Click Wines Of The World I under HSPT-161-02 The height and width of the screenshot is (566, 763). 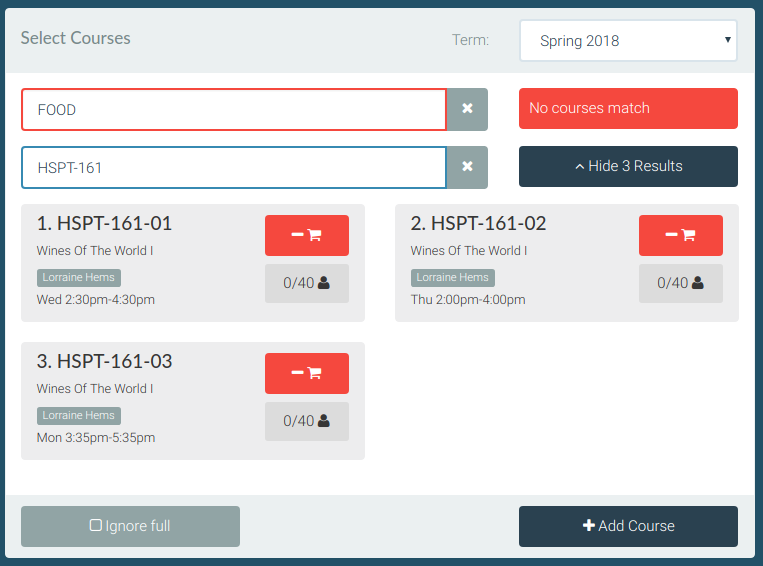point(469,251)
